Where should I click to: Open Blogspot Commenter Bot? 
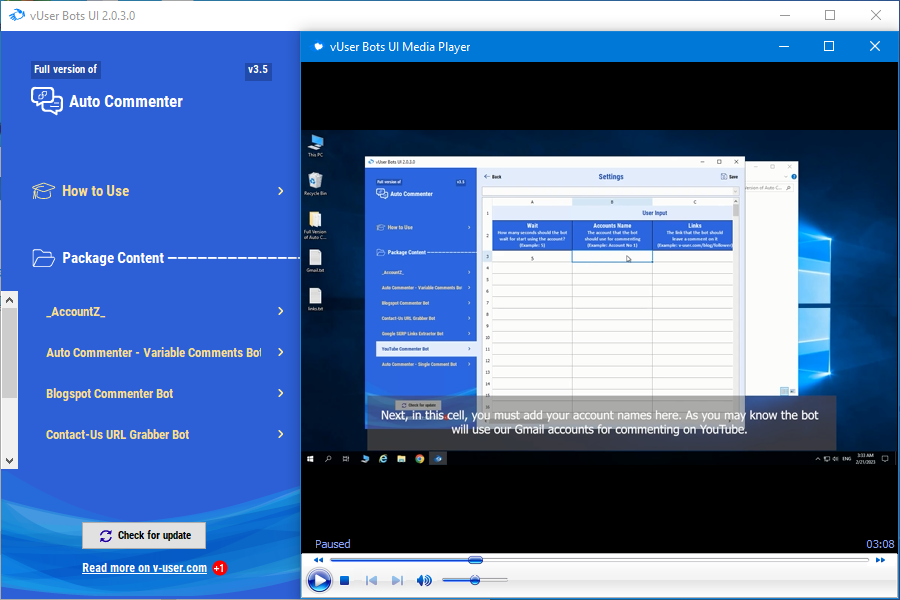tap(110, 394)
